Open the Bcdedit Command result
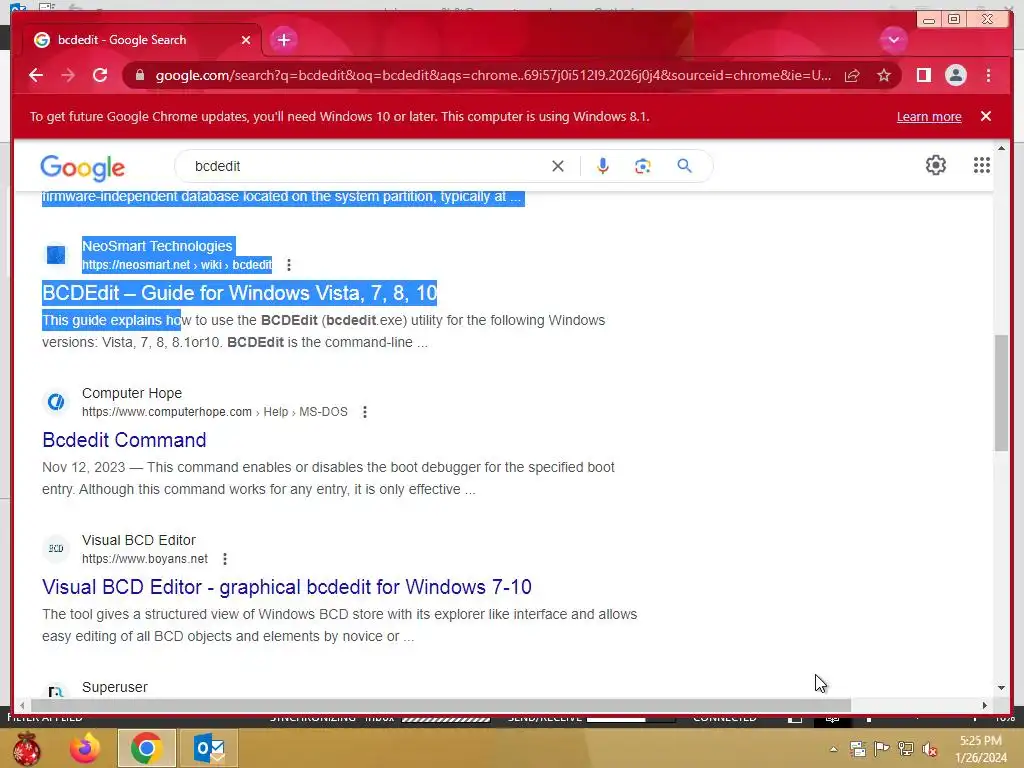This screenshot has width=1024, height=768. click(124, 440)
